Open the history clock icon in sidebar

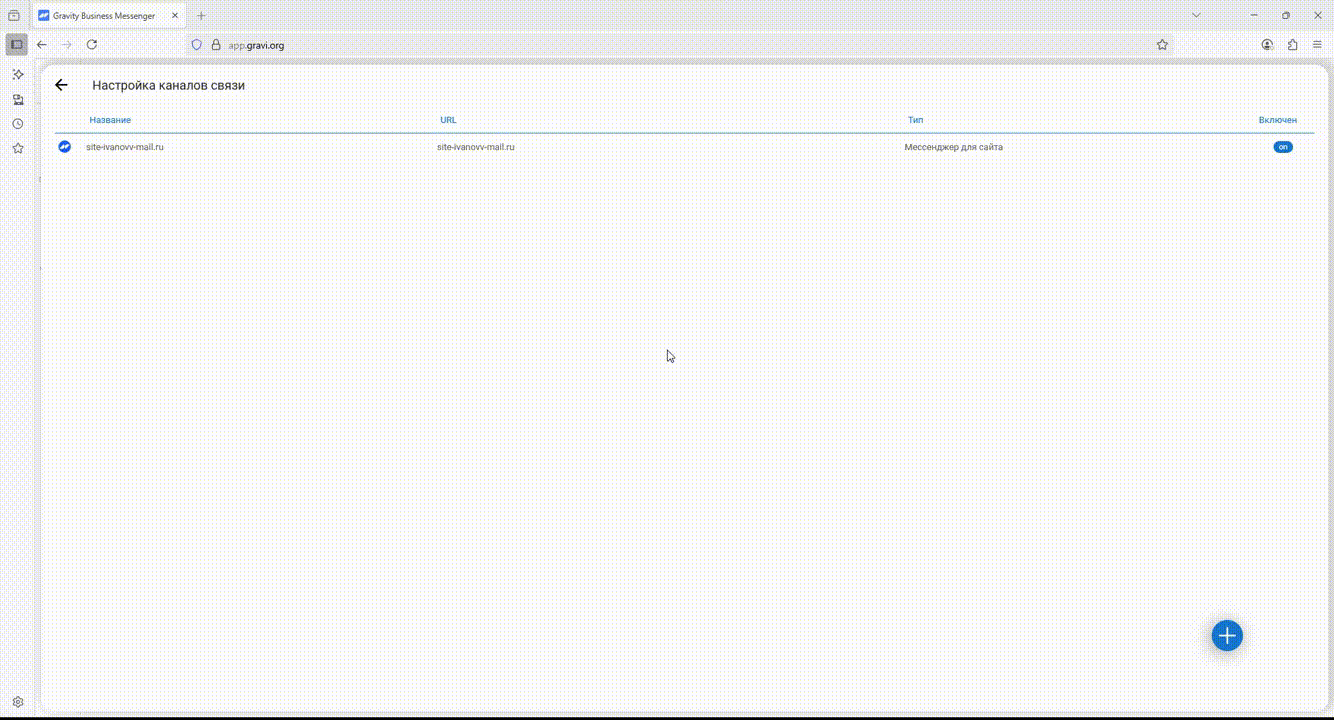(x=17, y=124)
